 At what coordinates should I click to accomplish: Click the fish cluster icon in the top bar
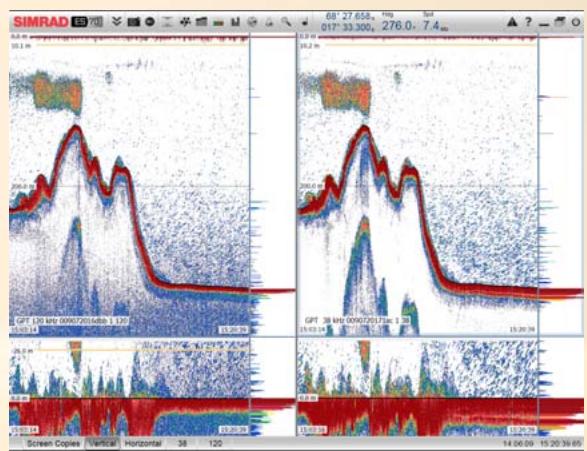185,22
